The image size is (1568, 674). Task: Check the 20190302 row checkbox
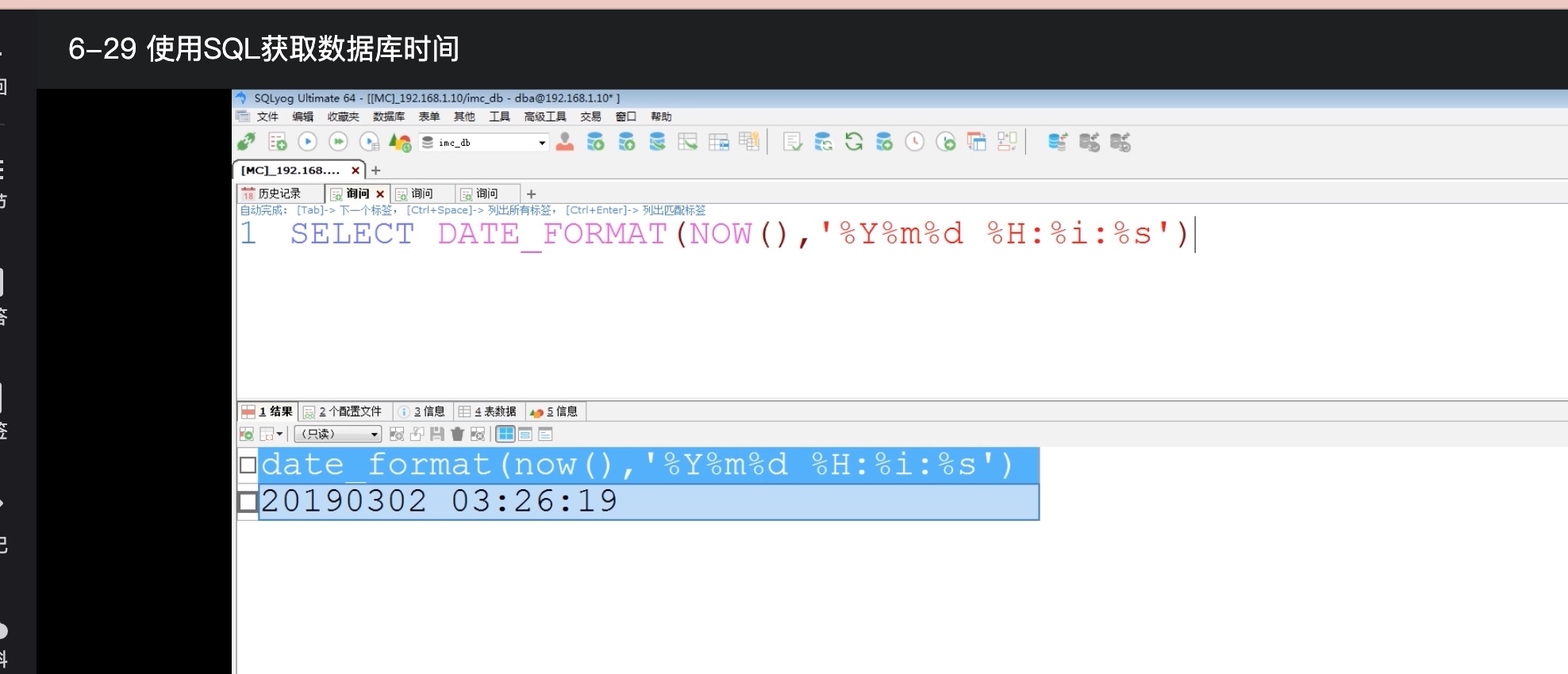pos(248,501)
